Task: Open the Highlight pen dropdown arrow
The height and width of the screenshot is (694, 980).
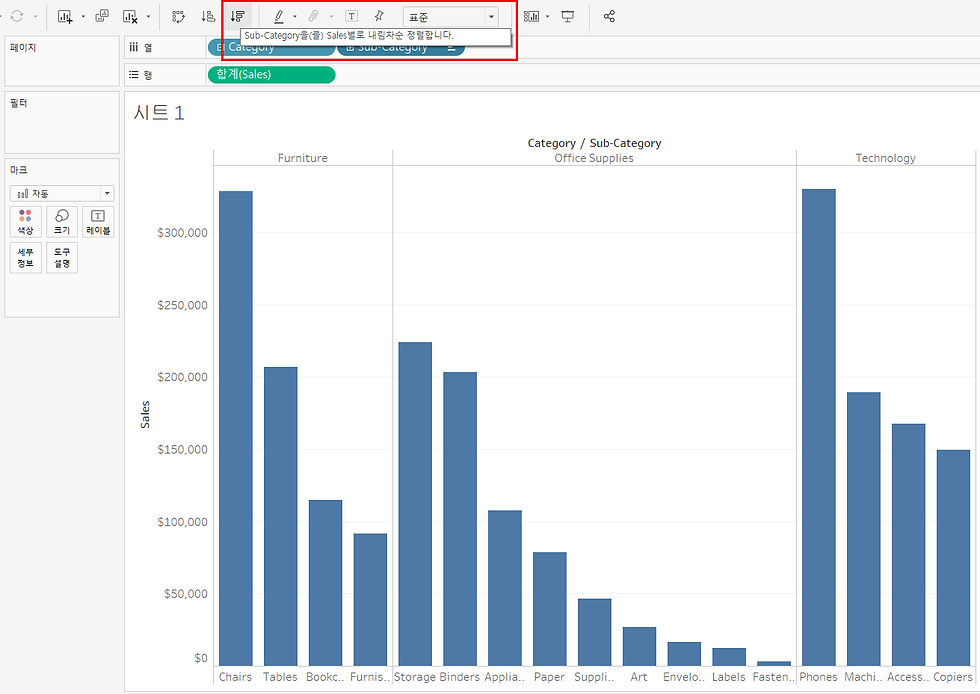Action: [295, 16]
